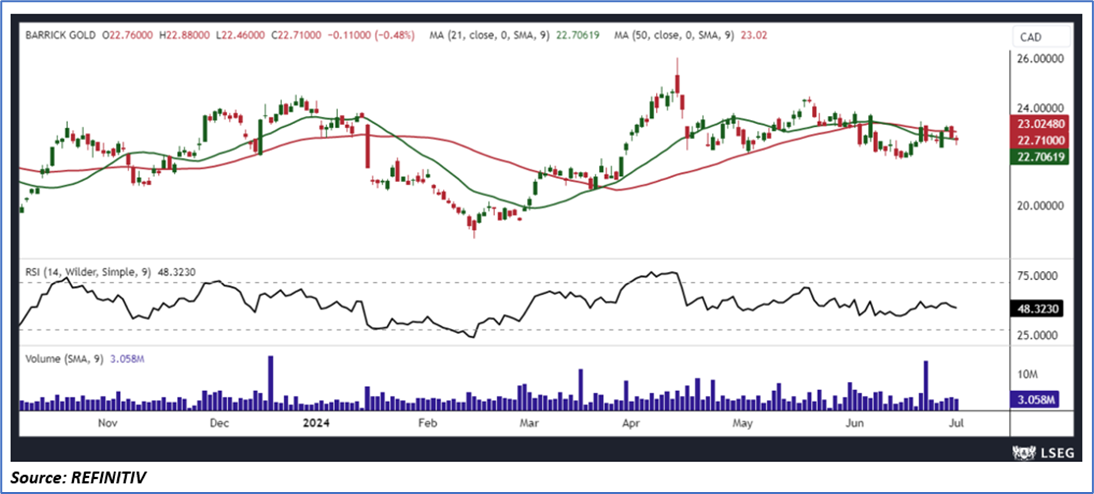Click the Jun date axis label
Viewport: 1094px width, 494px height.
point(853,423)
